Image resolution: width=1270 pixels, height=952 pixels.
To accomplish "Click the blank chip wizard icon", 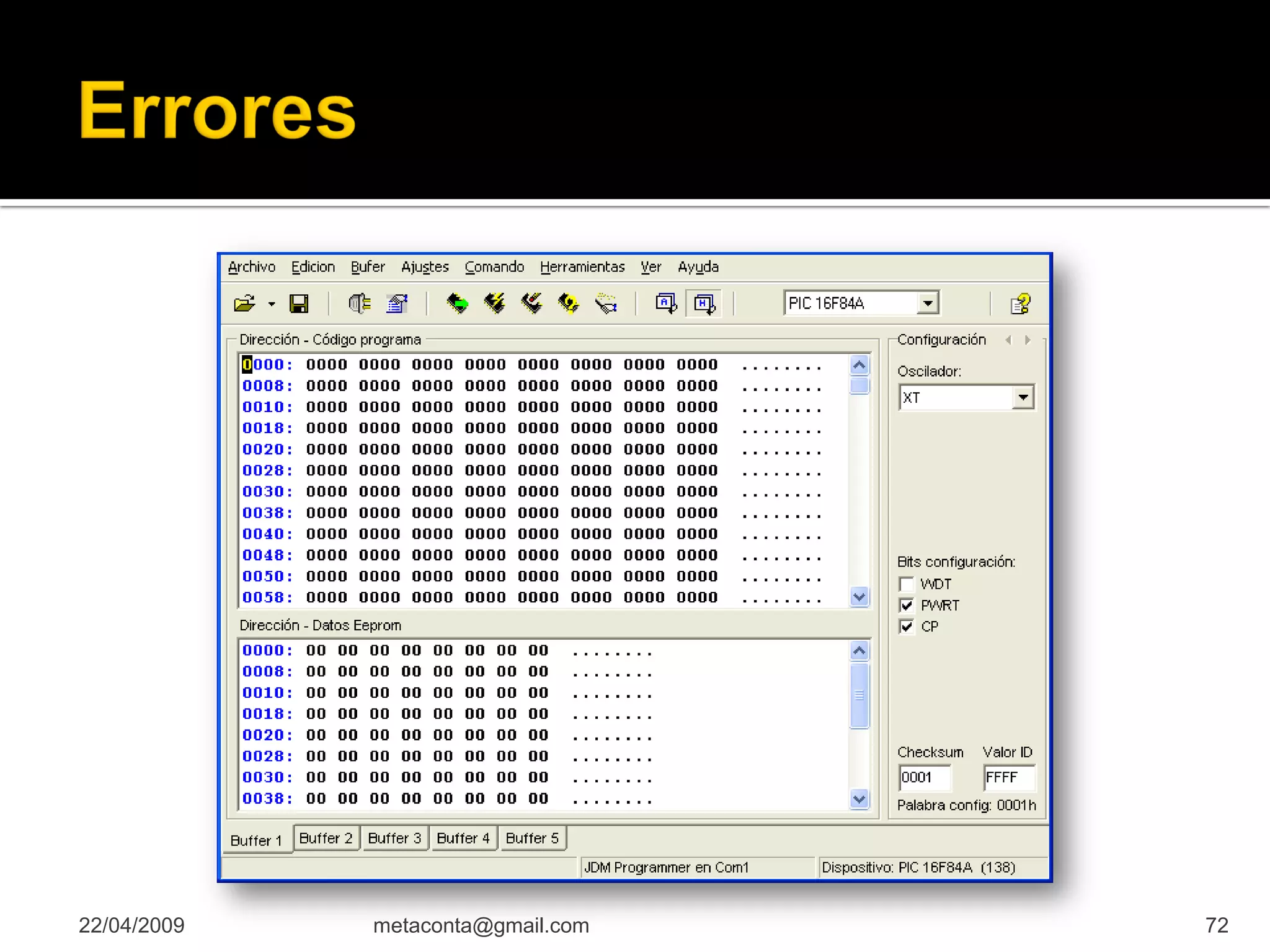I will (606, 304).
